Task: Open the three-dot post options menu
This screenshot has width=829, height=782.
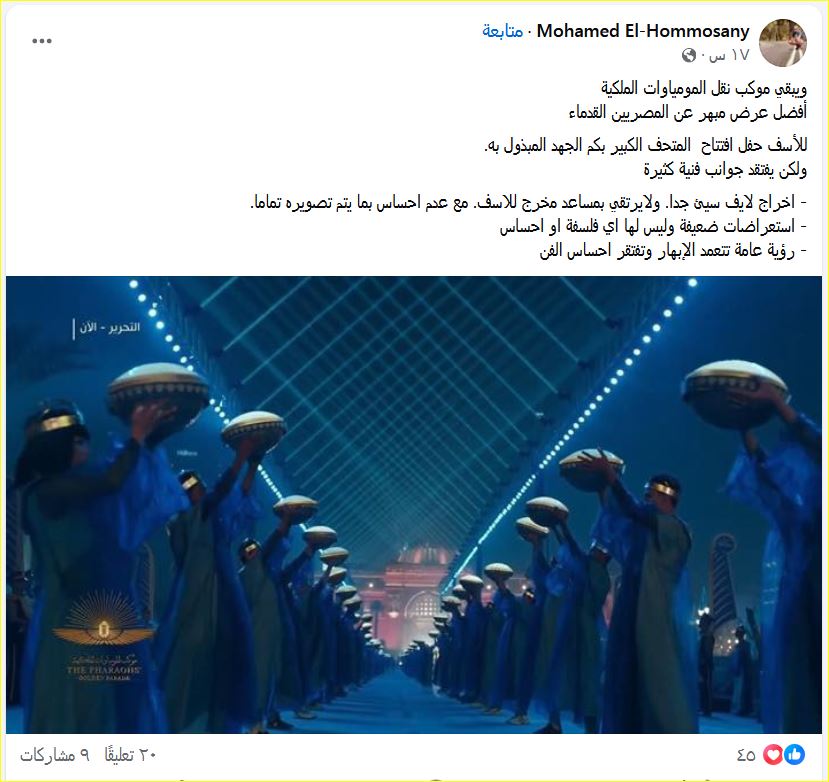Action: tap(42, 41)
